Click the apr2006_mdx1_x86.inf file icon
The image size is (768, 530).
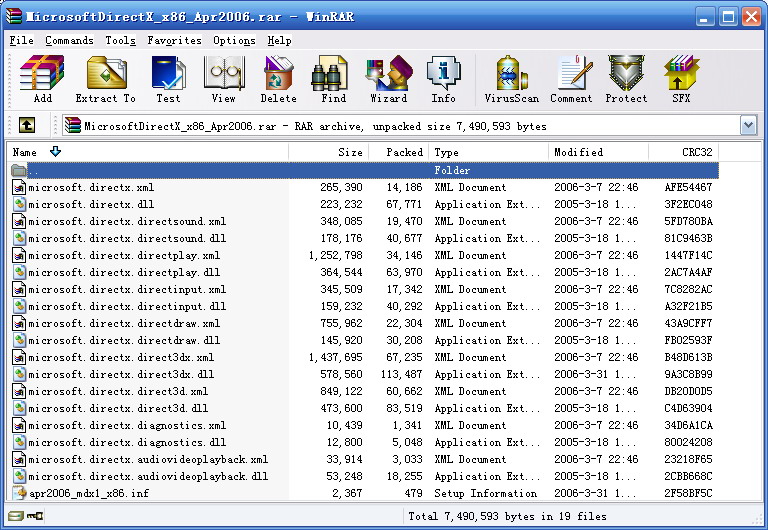coord(19,493)
